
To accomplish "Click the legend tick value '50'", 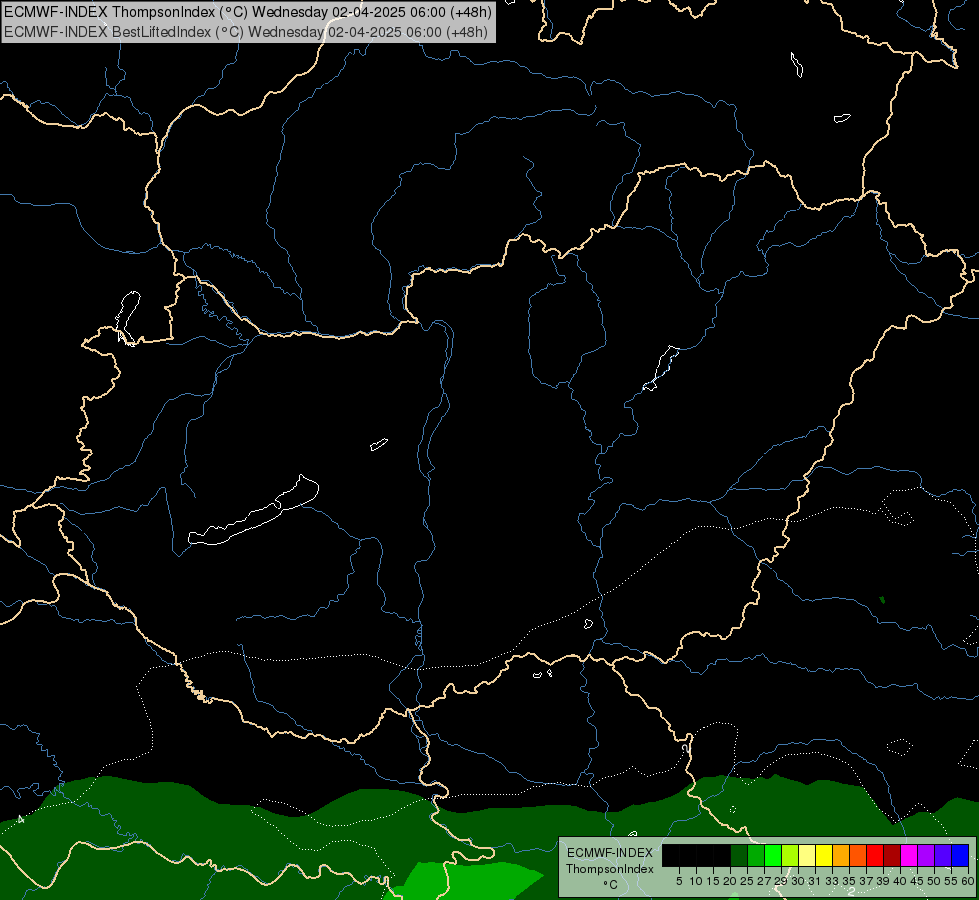I will point(934,881).
